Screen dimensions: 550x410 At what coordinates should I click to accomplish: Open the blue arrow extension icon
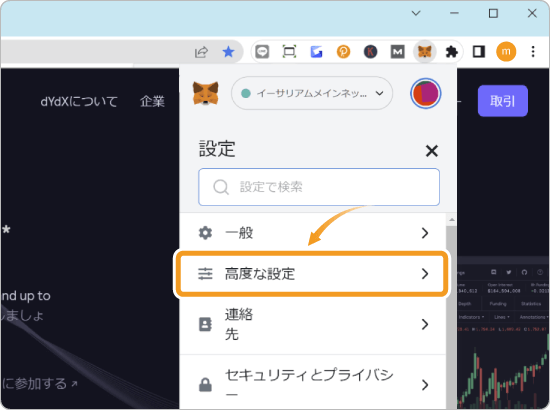click(316, 52)
